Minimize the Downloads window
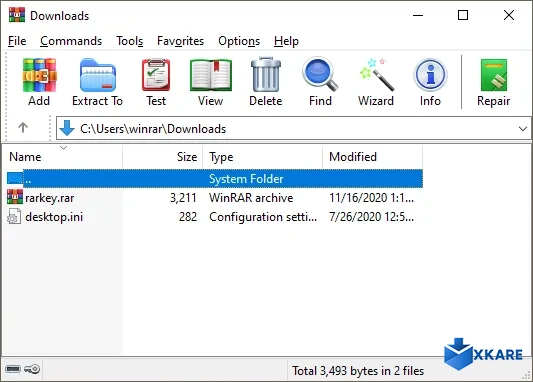533x382 pixels. (x=418, y=15)
